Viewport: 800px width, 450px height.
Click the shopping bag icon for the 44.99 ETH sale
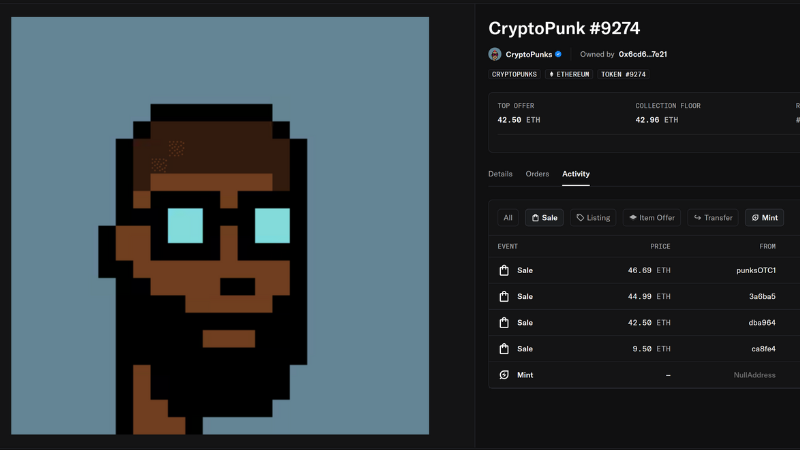click(x=504, y=296)
